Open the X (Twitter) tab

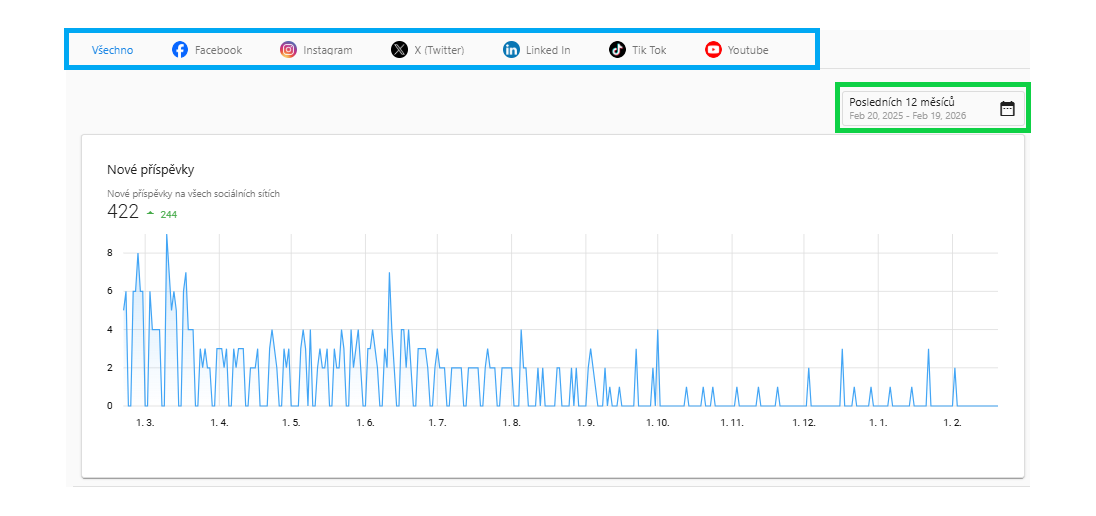[428, 50]
